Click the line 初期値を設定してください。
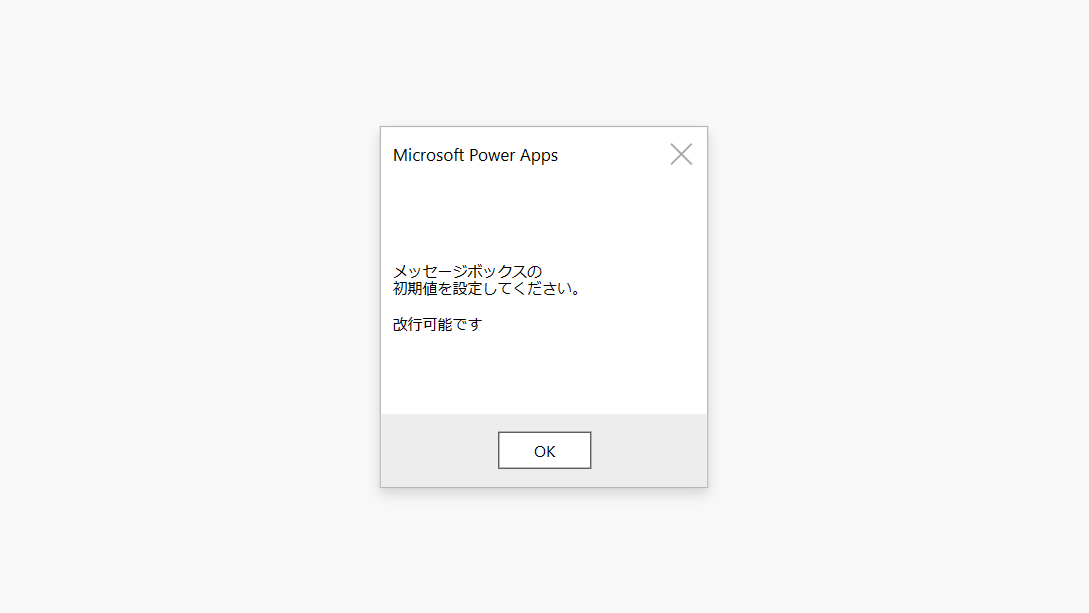This screenshot has height=613, width=1089. [484, 286]
